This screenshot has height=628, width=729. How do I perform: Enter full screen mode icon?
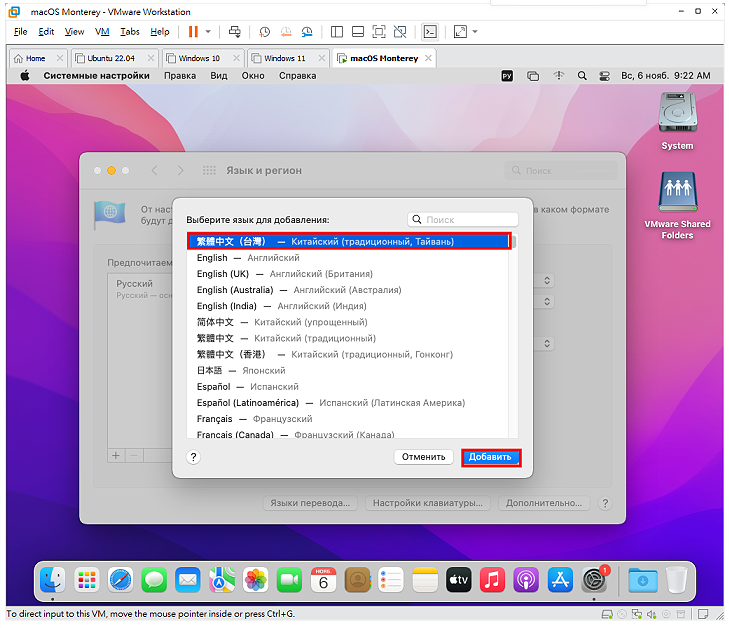379,32
